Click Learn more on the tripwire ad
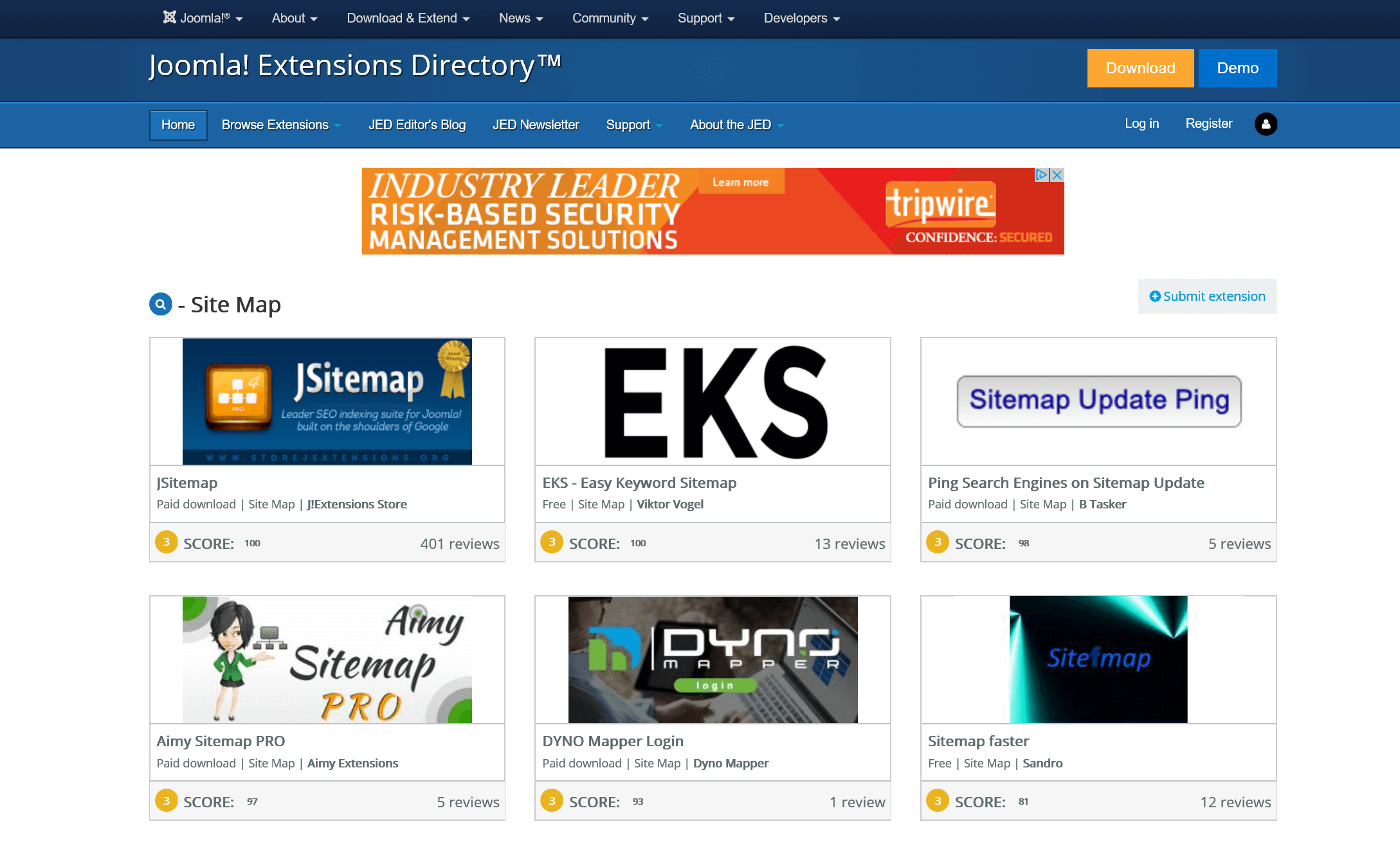The width and height of the screenshot is (1400, 851). (740, 183)
